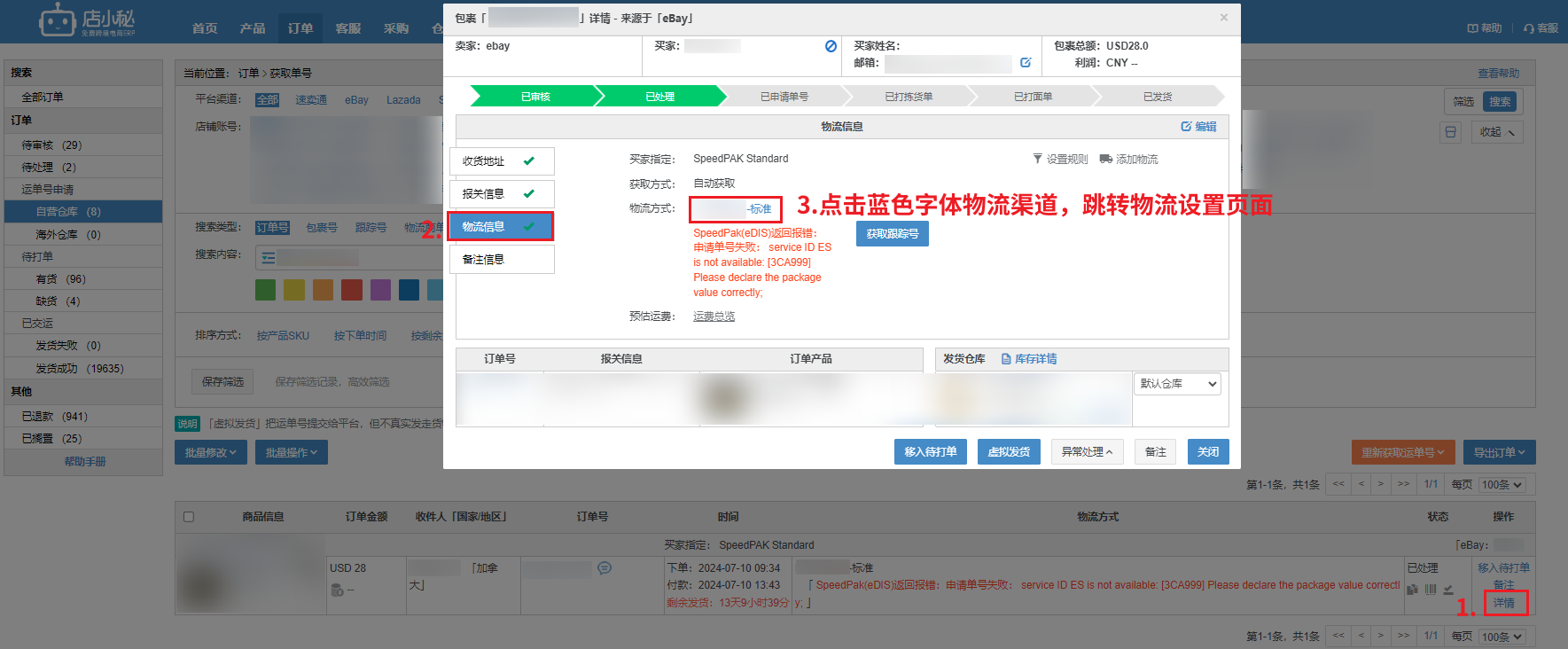Click the Dianxiaomi robot logo
Image resolution: width=1568 pixels, height=649 pixels.
click(59, 20)
